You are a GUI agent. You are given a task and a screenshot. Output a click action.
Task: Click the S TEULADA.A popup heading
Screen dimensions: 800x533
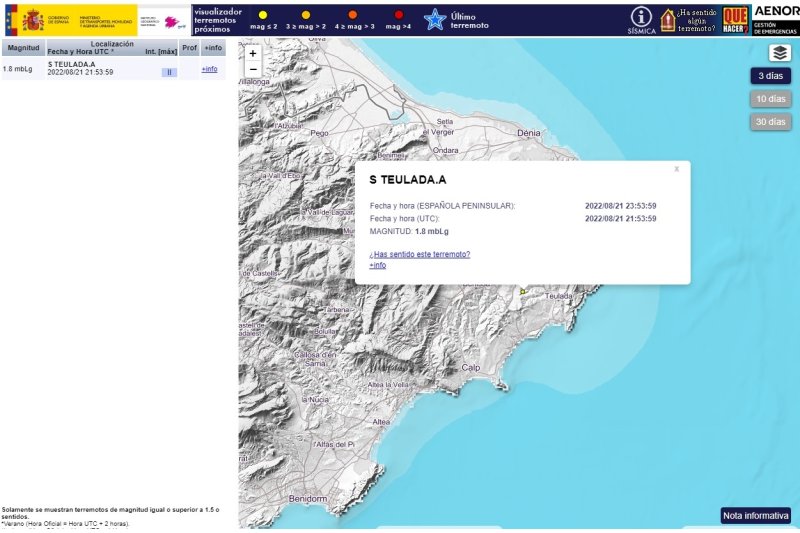tap(408, 180)
